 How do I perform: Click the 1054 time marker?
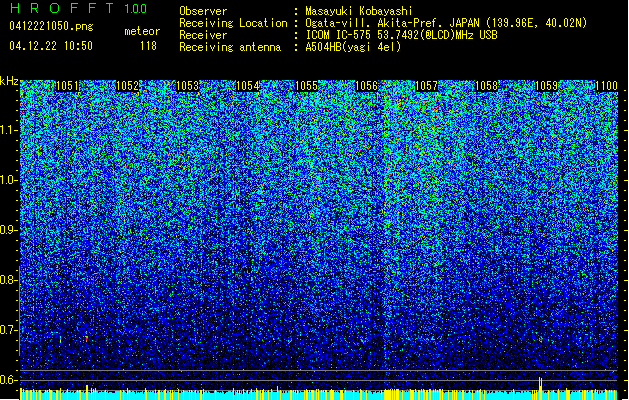point(248,86)
